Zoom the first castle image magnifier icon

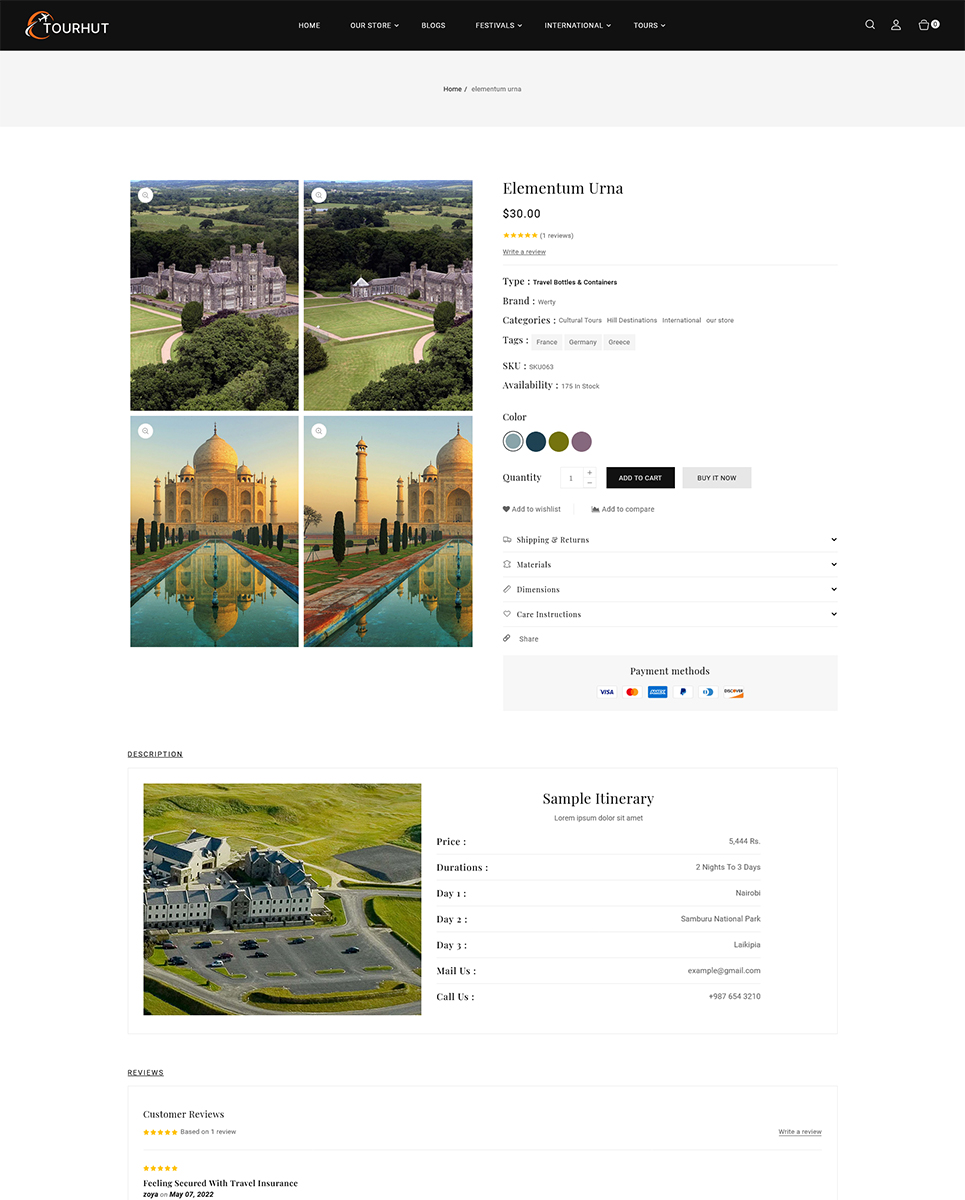(146, 195)
